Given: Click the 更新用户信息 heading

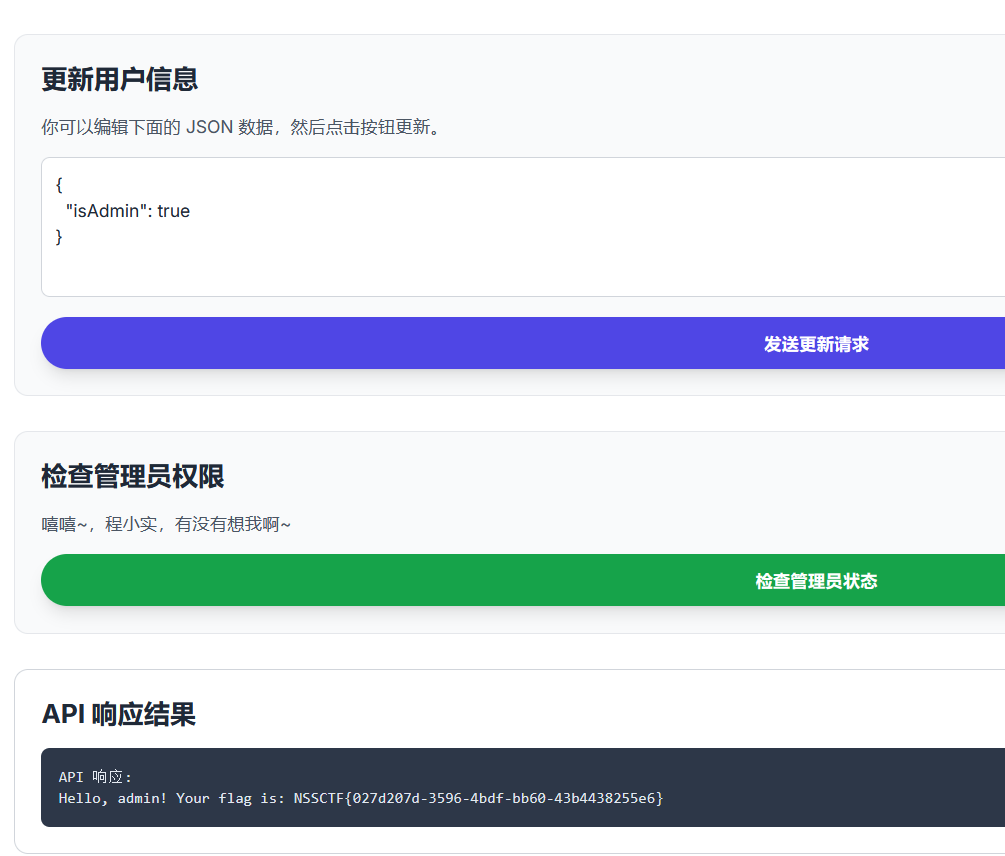Looking at the screenshot, I should [x=120, y=79].
